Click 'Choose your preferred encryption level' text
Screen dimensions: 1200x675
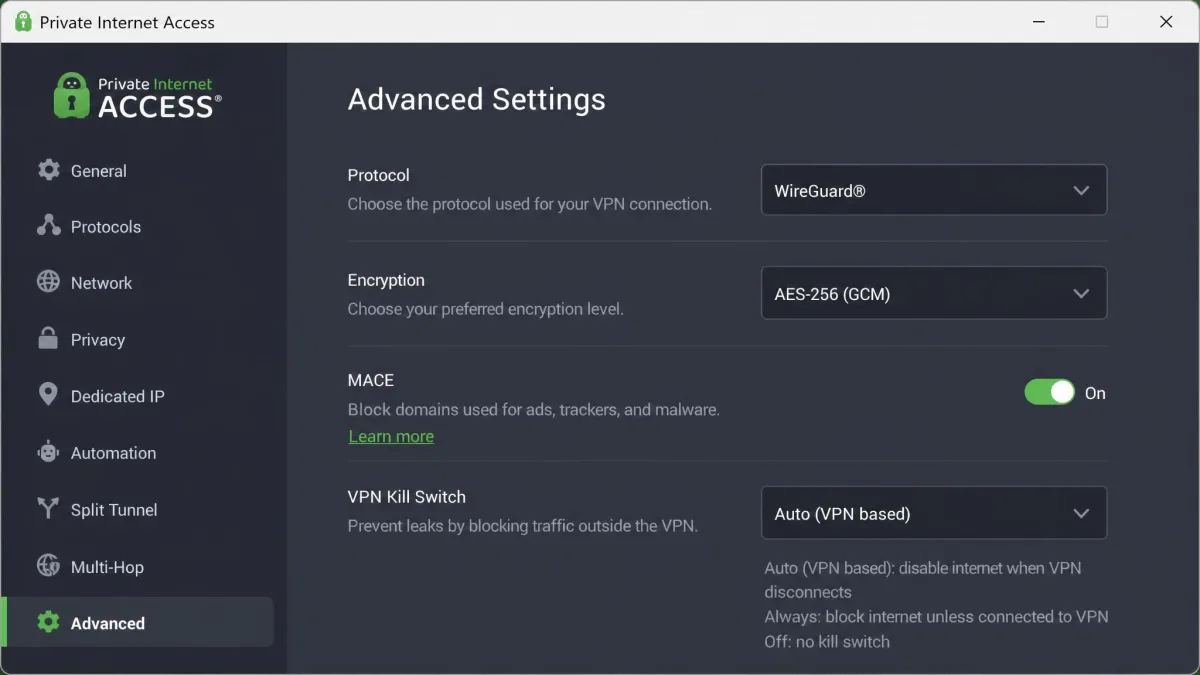pos(485,309)
